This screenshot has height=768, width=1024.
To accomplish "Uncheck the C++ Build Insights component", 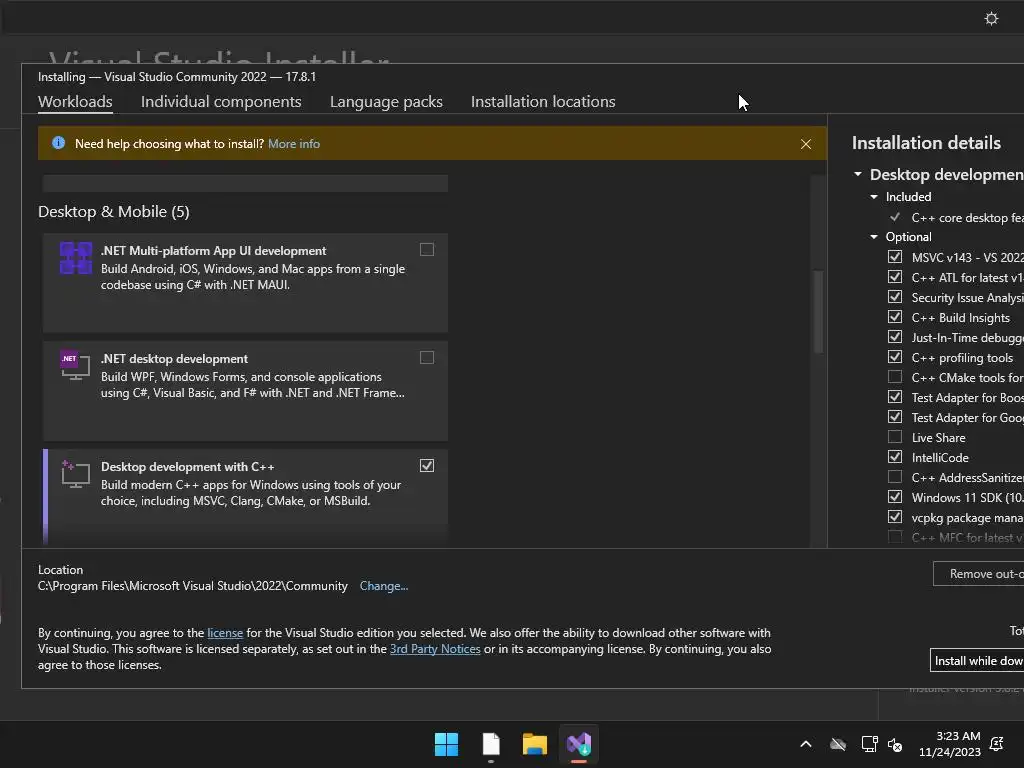I will point(895,317).
